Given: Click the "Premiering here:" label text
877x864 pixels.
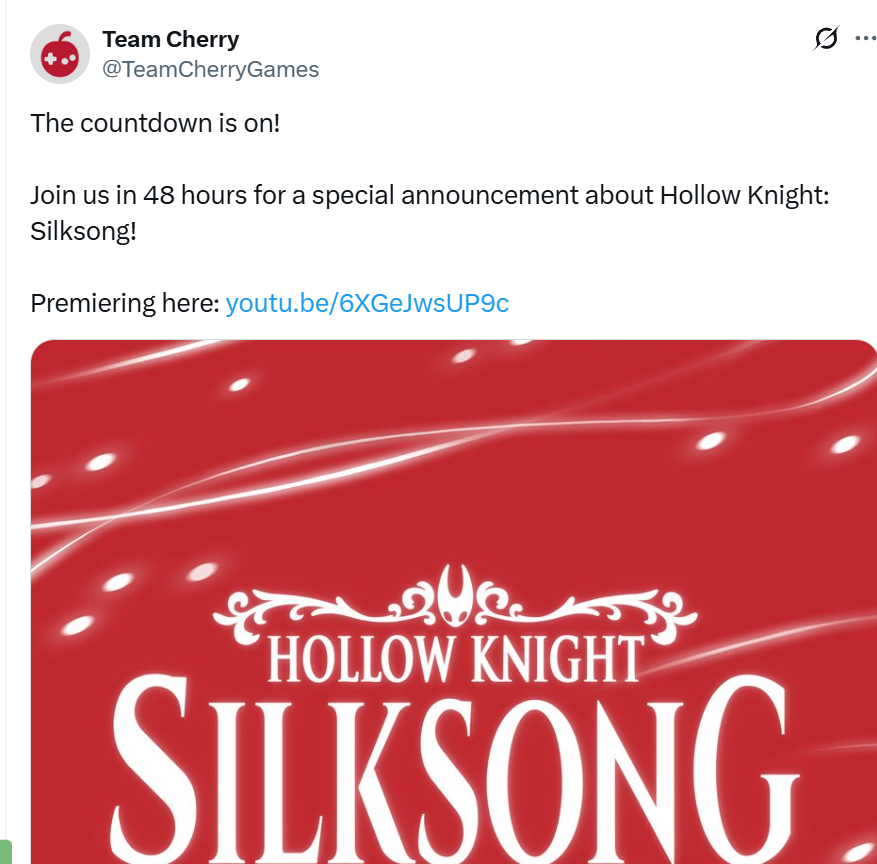Looking at the screenshot, I should click(x=125, y=303).
